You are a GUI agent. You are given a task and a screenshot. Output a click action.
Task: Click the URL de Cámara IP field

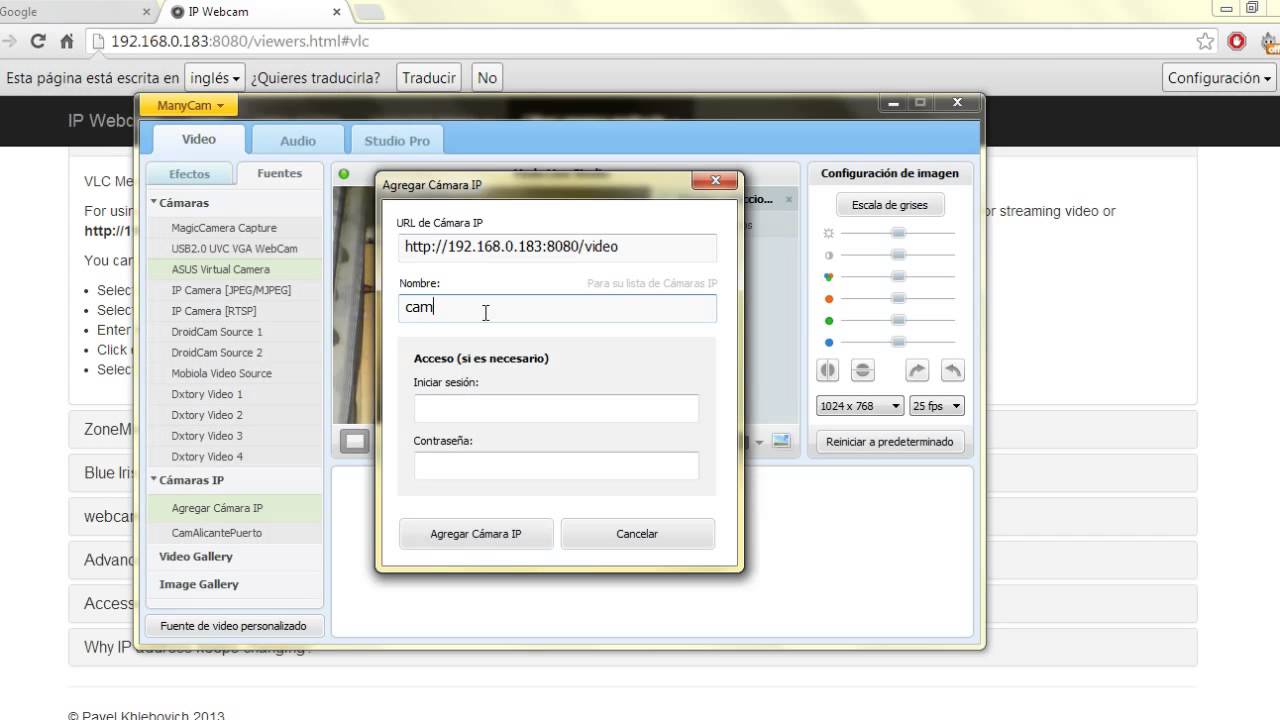557,247
